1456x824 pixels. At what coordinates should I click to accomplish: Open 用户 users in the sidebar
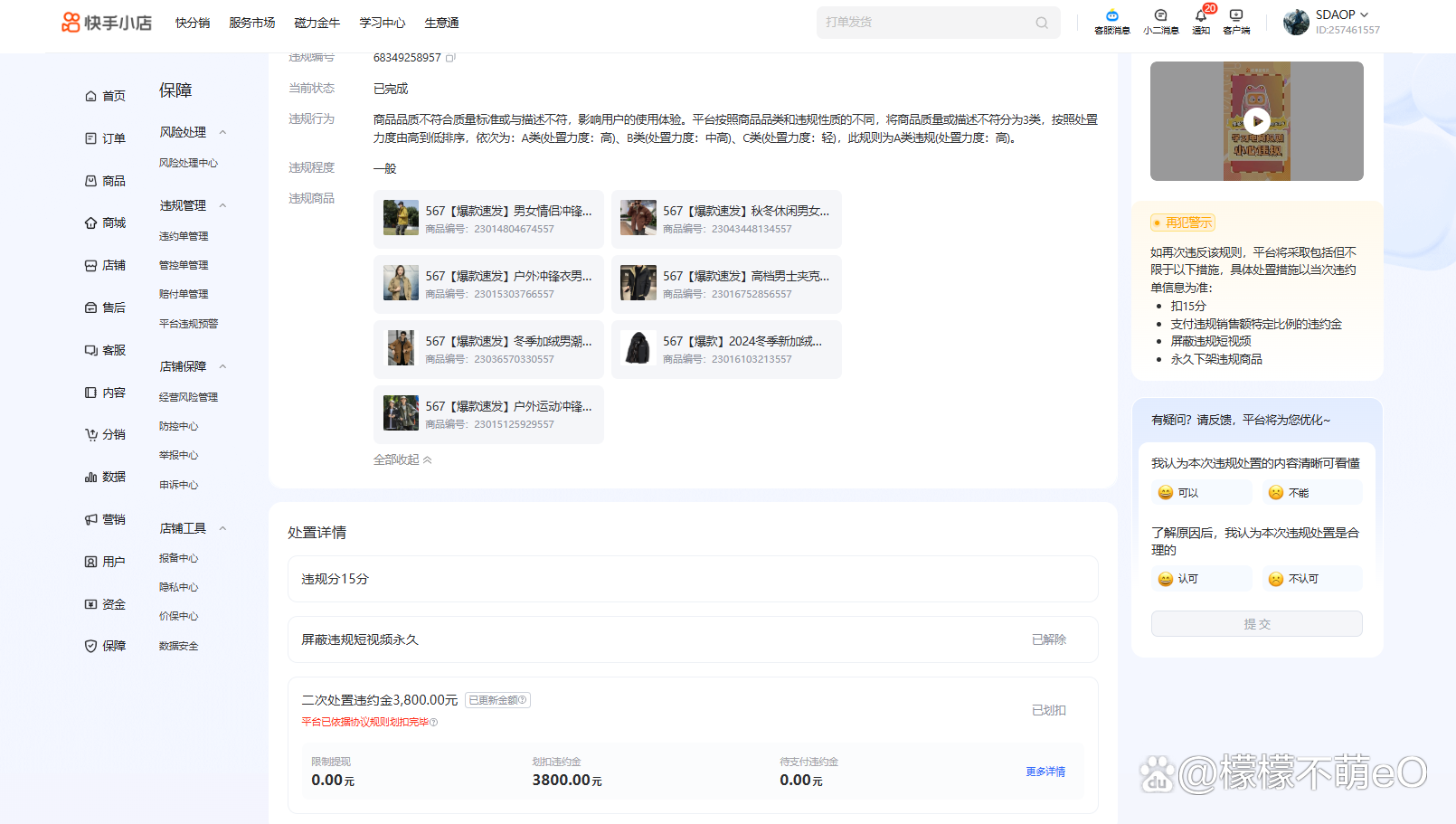pos(105,562)
